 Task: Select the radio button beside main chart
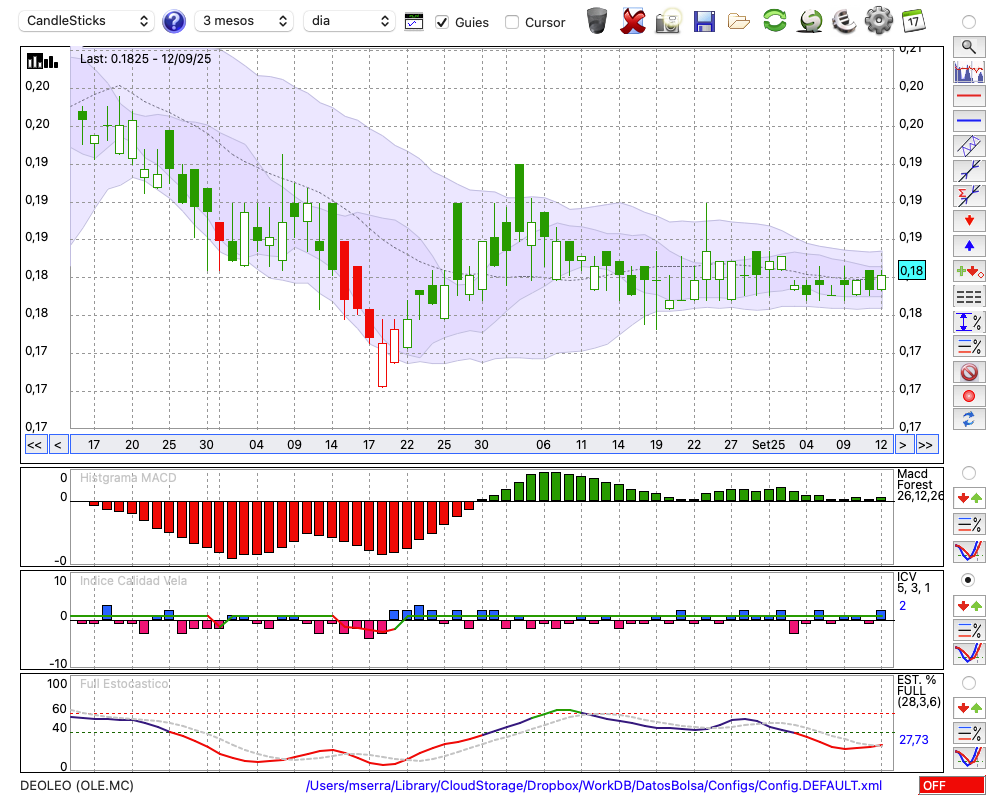969,22
